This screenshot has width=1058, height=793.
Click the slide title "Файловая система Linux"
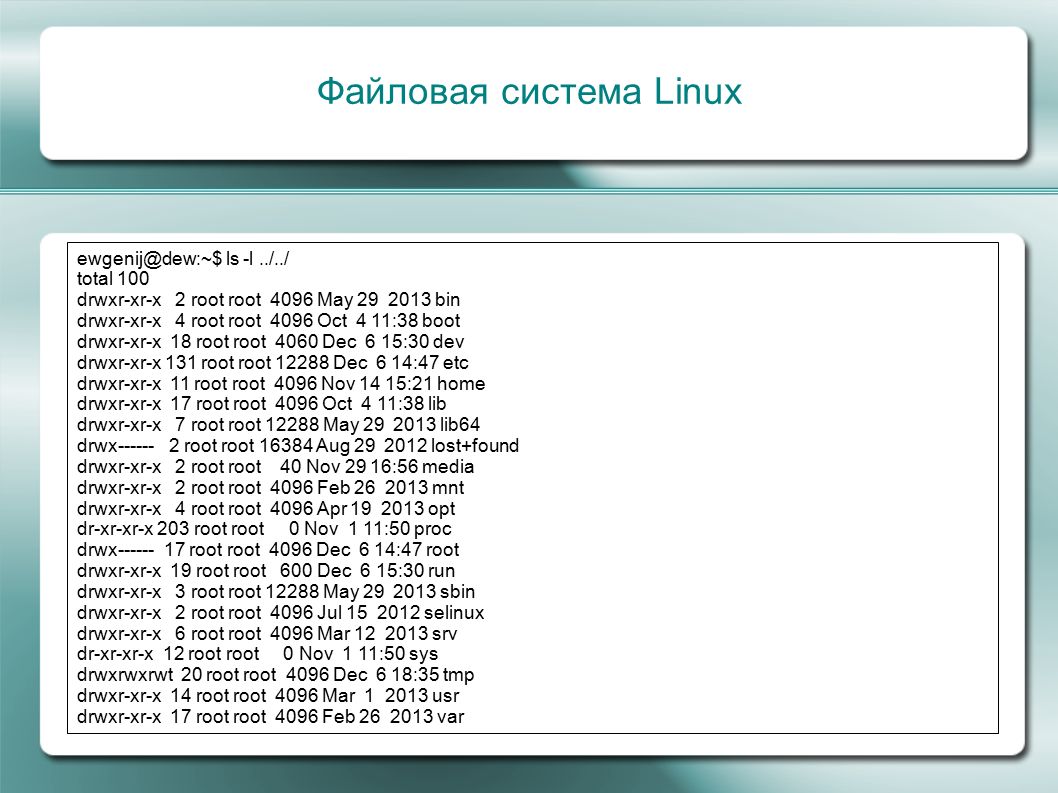[529, 91]
